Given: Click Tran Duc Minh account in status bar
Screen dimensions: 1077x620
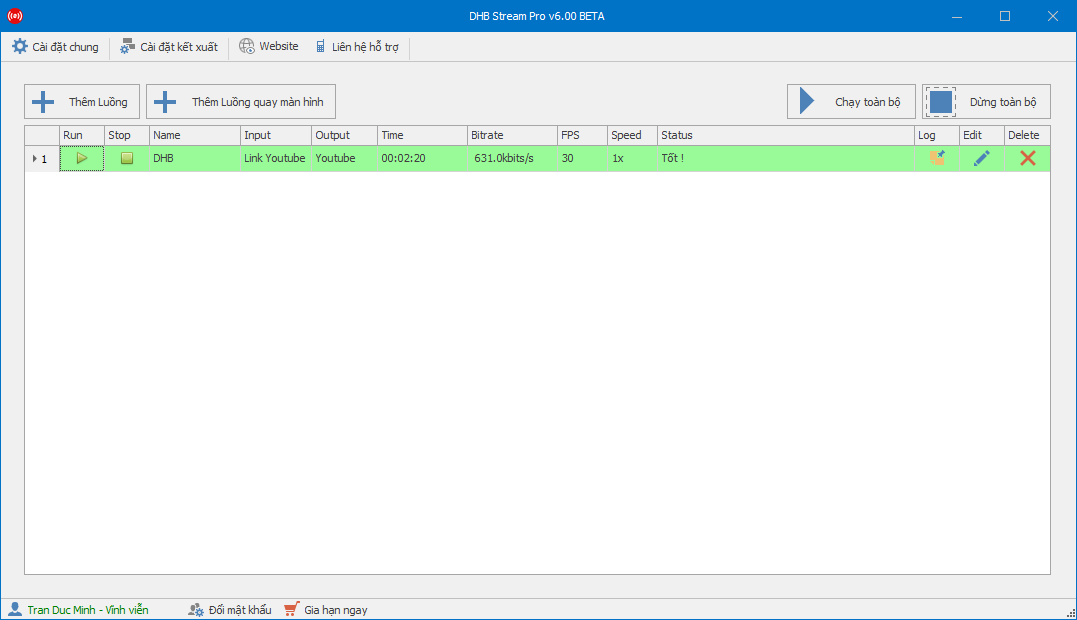Looking at the screenshot, I should click(x=78, y=610).
